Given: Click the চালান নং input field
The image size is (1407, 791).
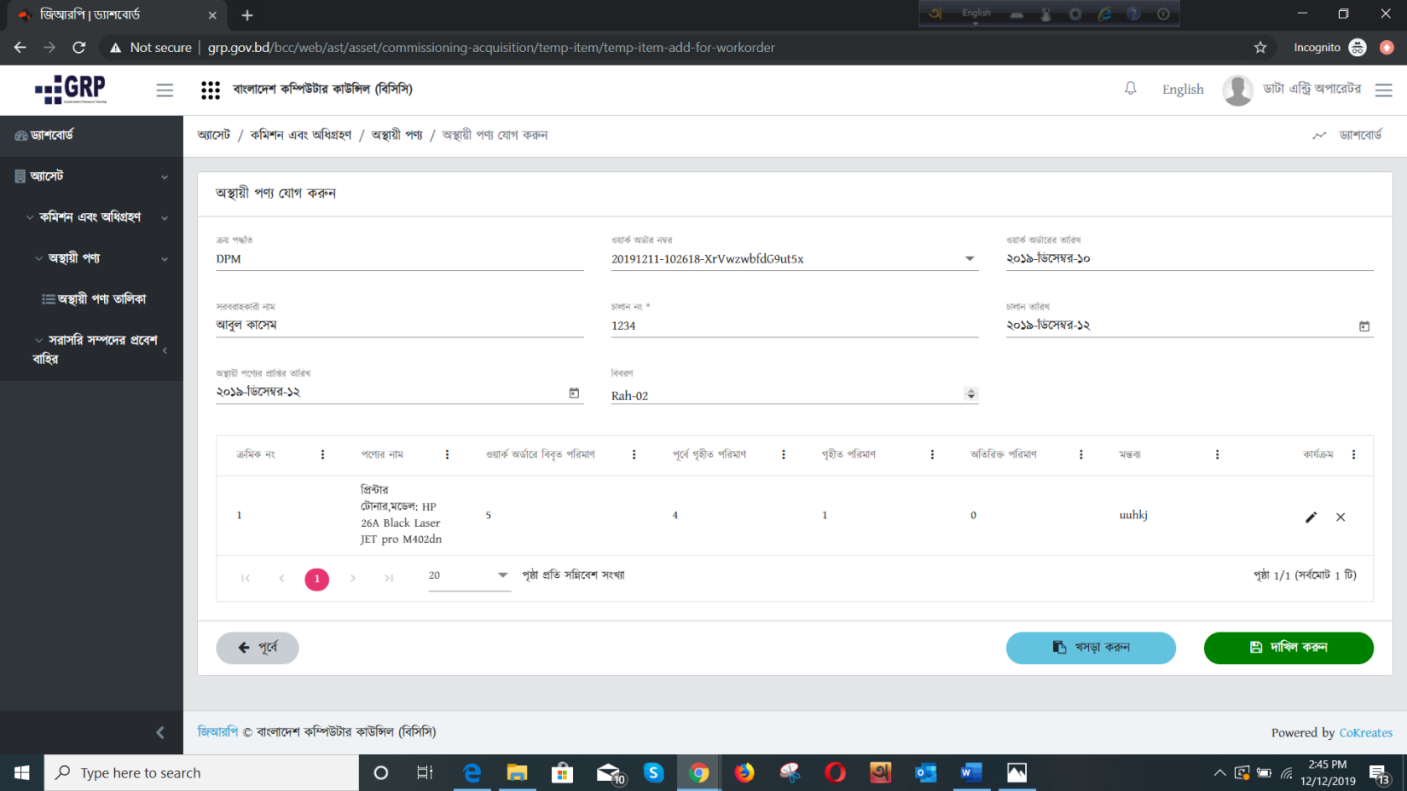Looking at the screenshot, I should coord(794,326).
